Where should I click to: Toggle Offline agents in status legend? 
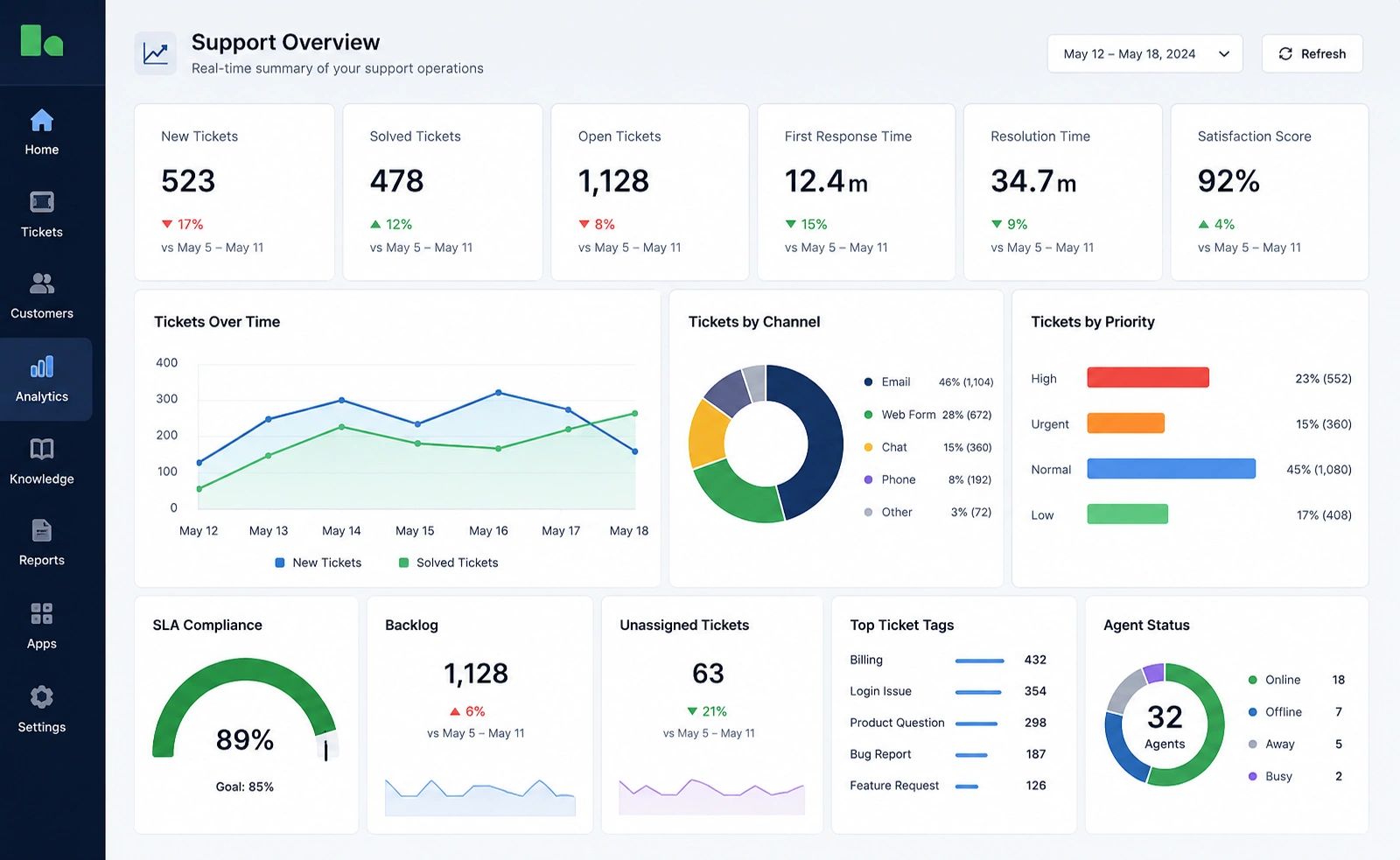point(1297,712)
